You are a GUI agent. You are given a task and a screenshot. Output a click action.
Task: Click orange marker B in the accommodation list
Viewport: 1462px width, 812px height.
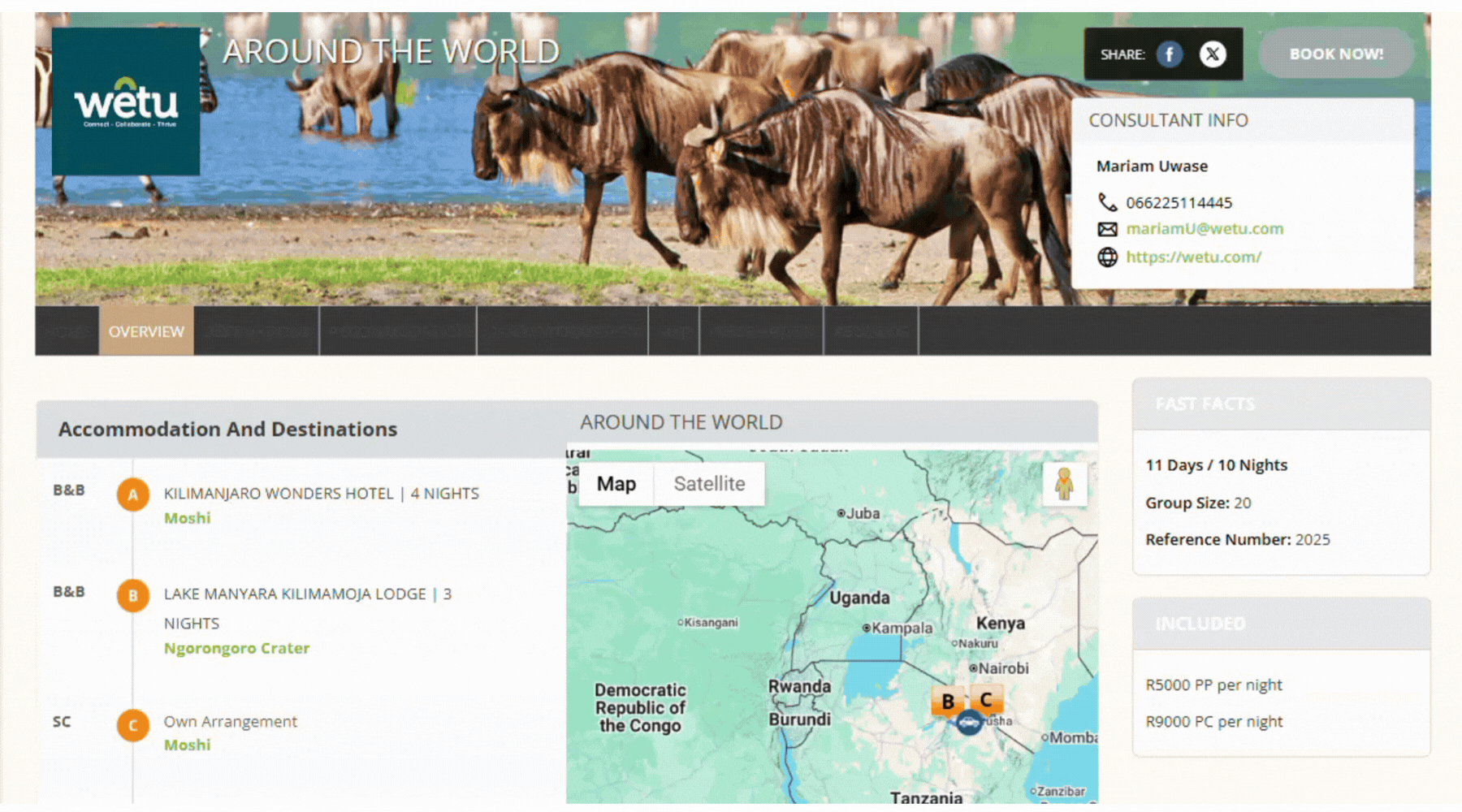[133, 595]
